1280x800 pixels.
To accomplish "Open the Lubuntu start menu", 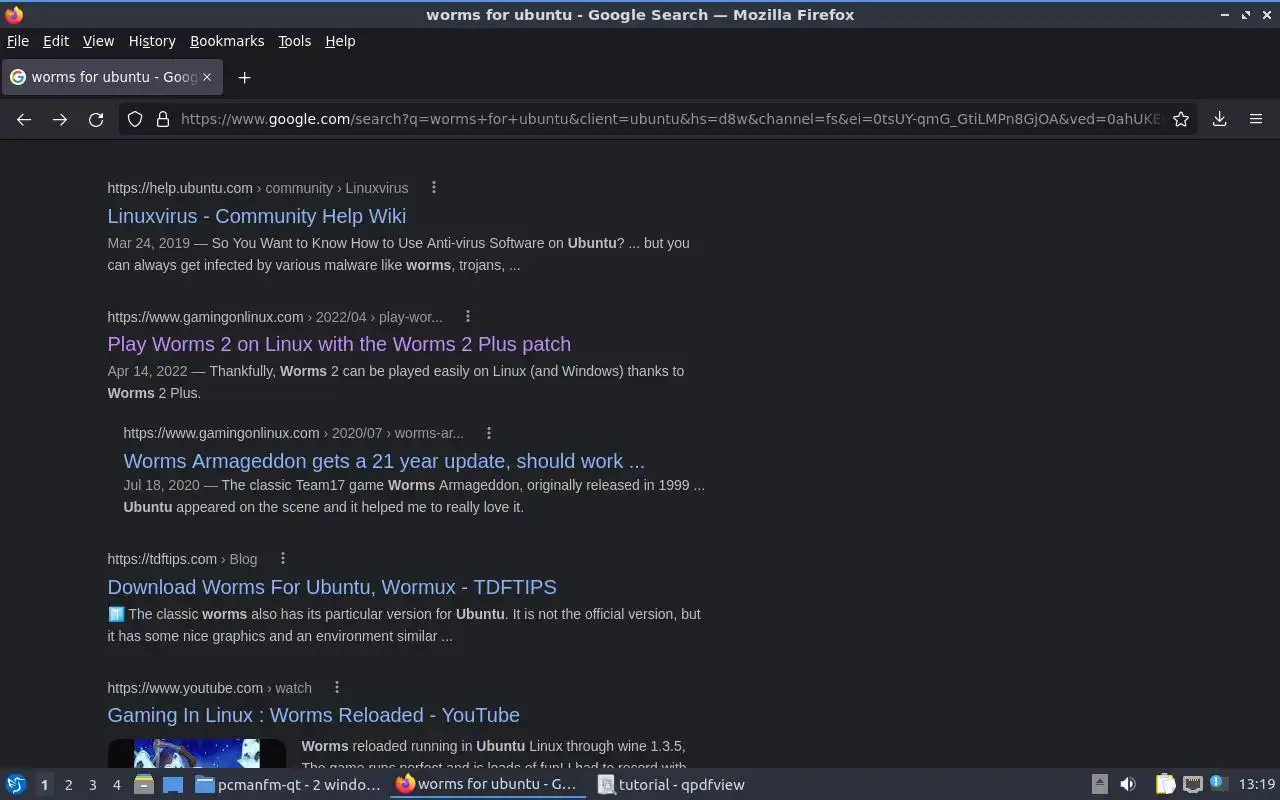I will tap(16, 784).
